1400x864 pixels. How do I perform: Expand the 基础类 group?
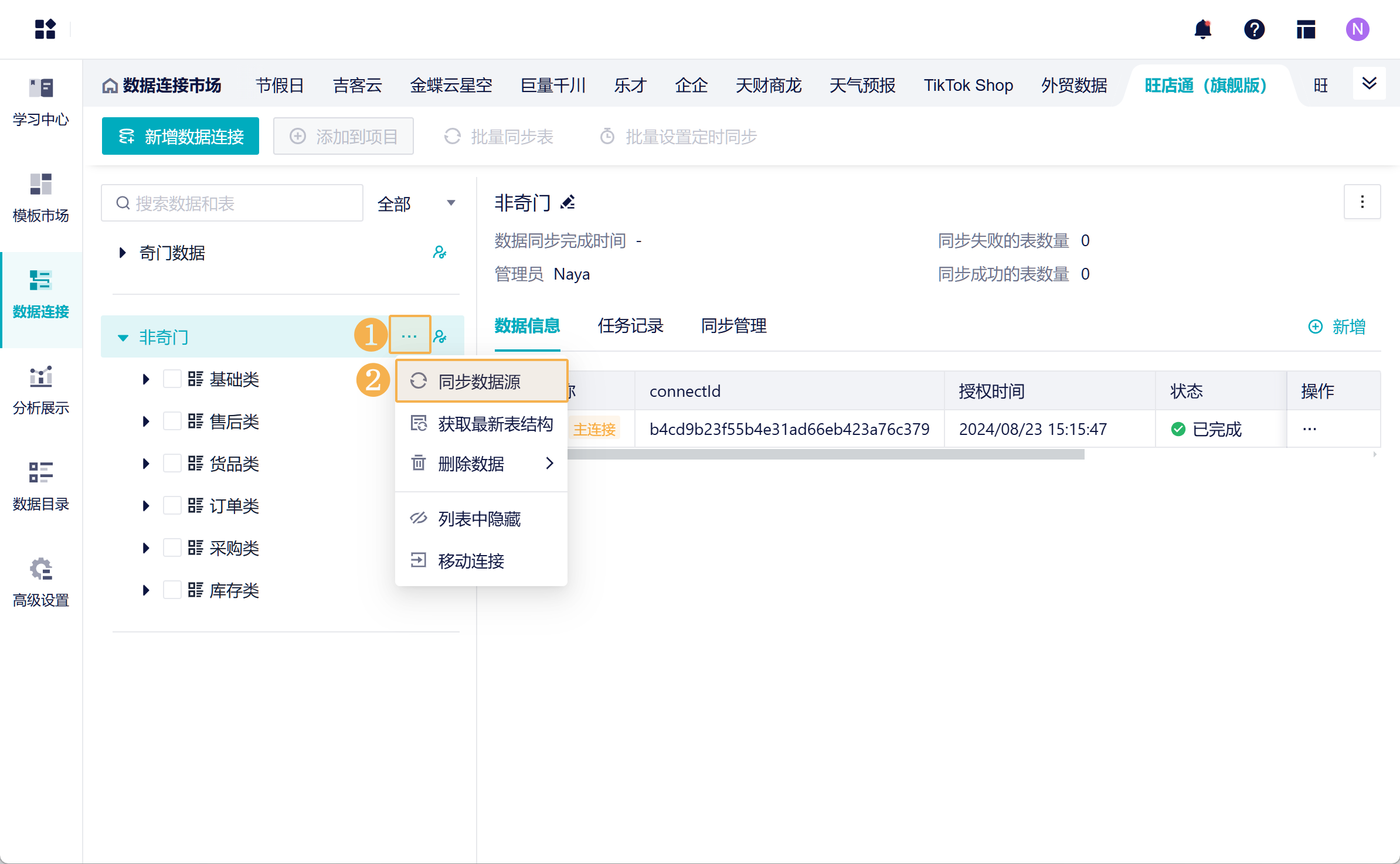145,379
